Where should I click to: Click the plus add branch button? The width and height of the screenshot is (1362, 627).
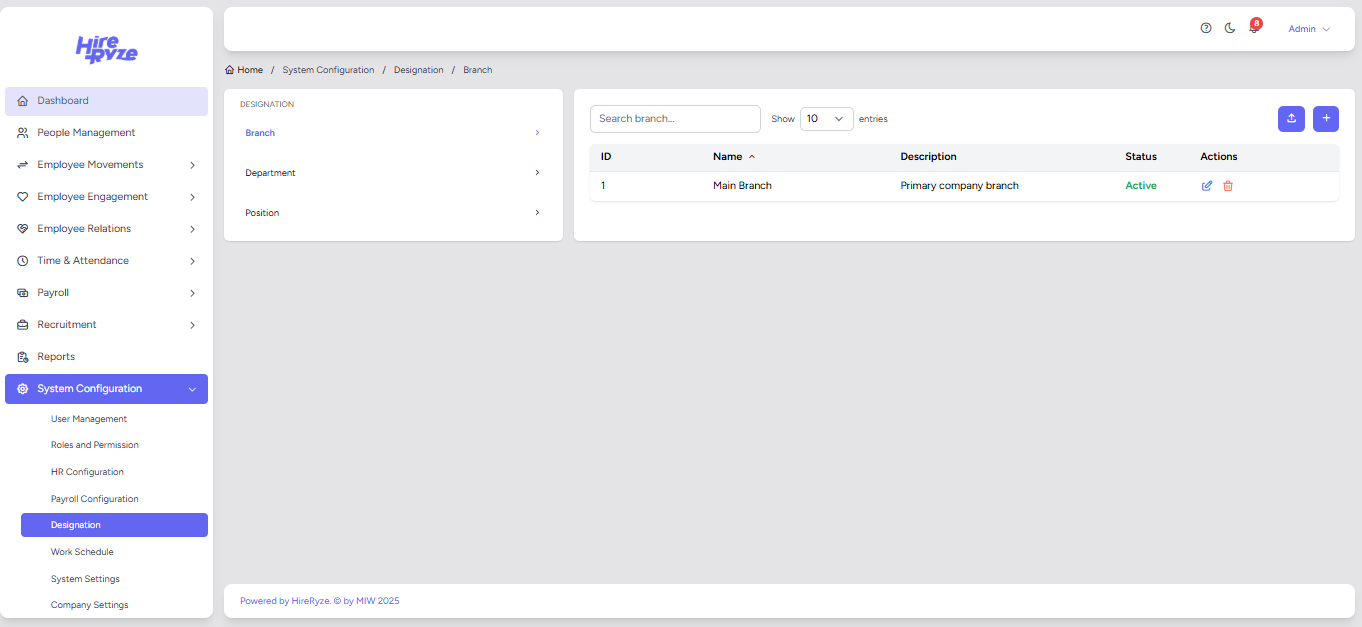pyautogui.click(x=1326, y=119)
